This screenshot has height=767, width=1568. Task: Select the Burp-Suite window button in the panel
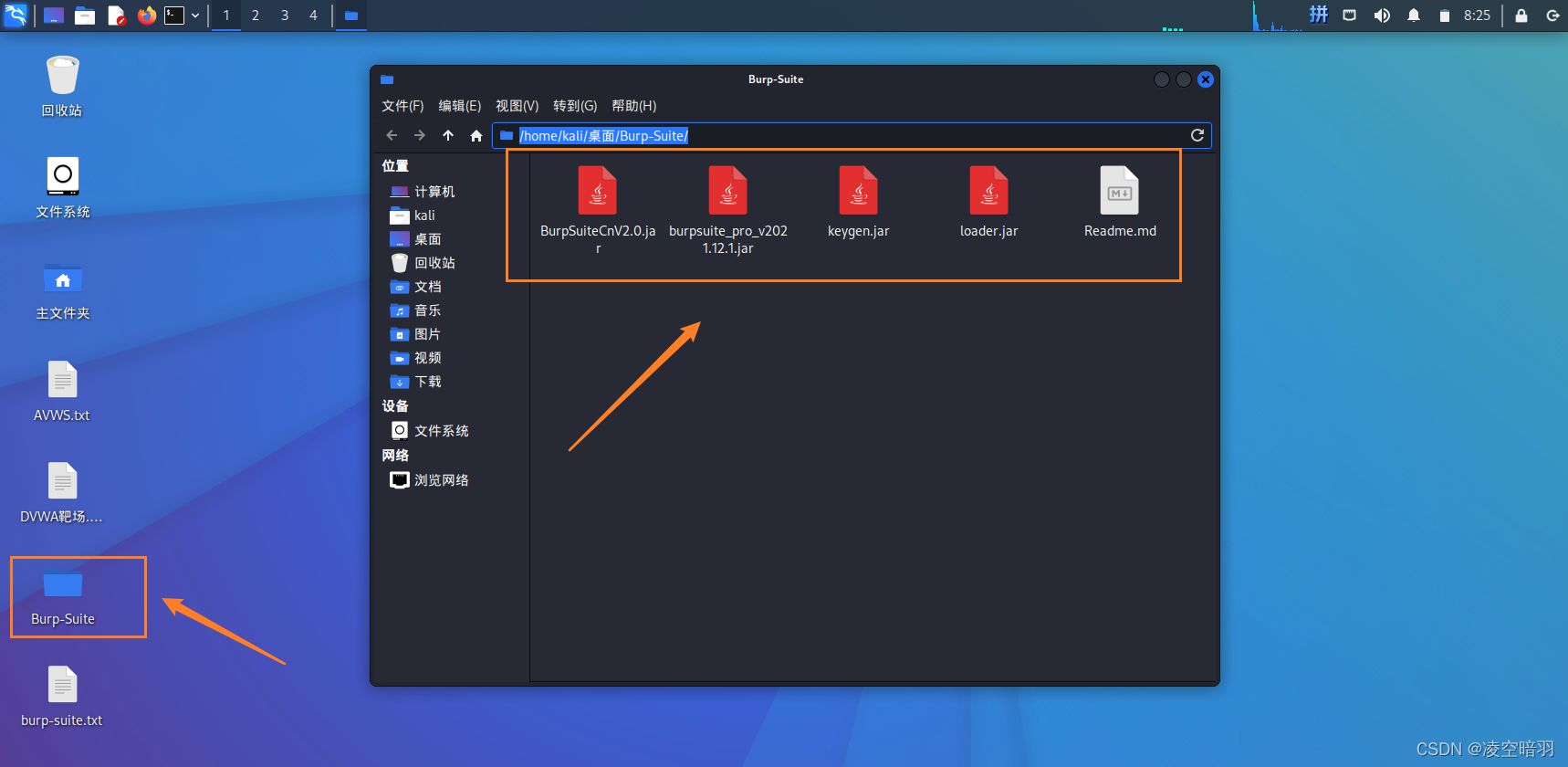pyautogui.click(x=350, y=16)
